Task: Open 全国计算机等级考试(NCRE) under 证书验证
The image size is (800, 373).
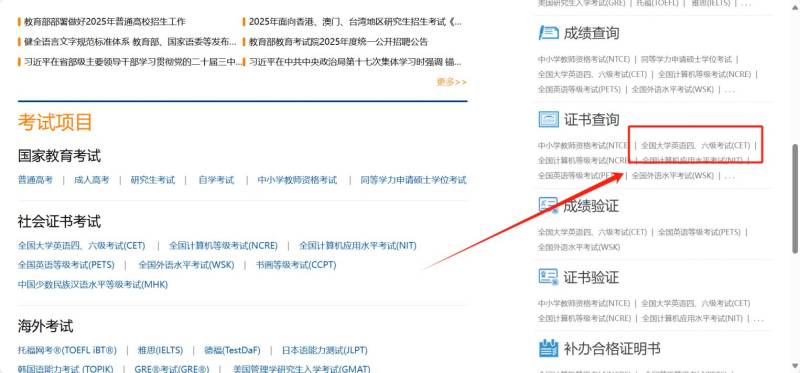Action: click(x=584, y=318)
